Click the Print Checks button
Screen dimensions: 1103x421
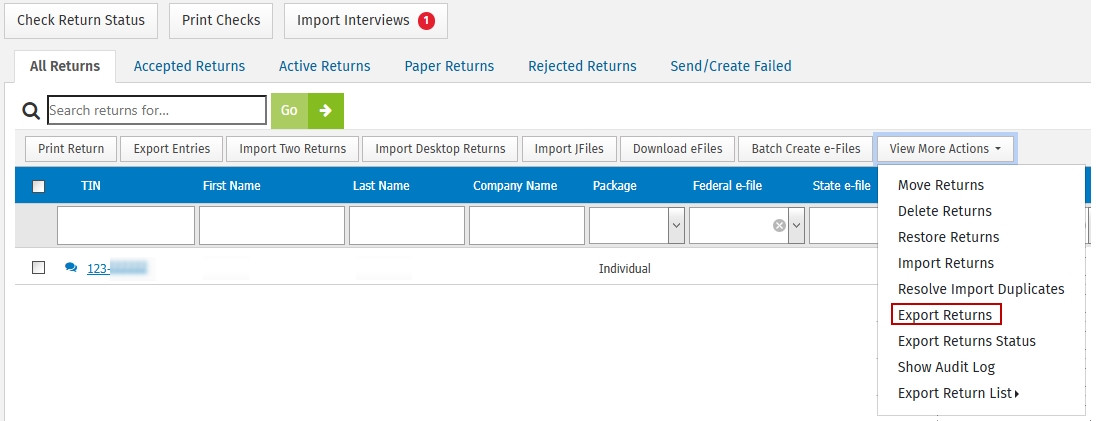(x=221, y=20)
